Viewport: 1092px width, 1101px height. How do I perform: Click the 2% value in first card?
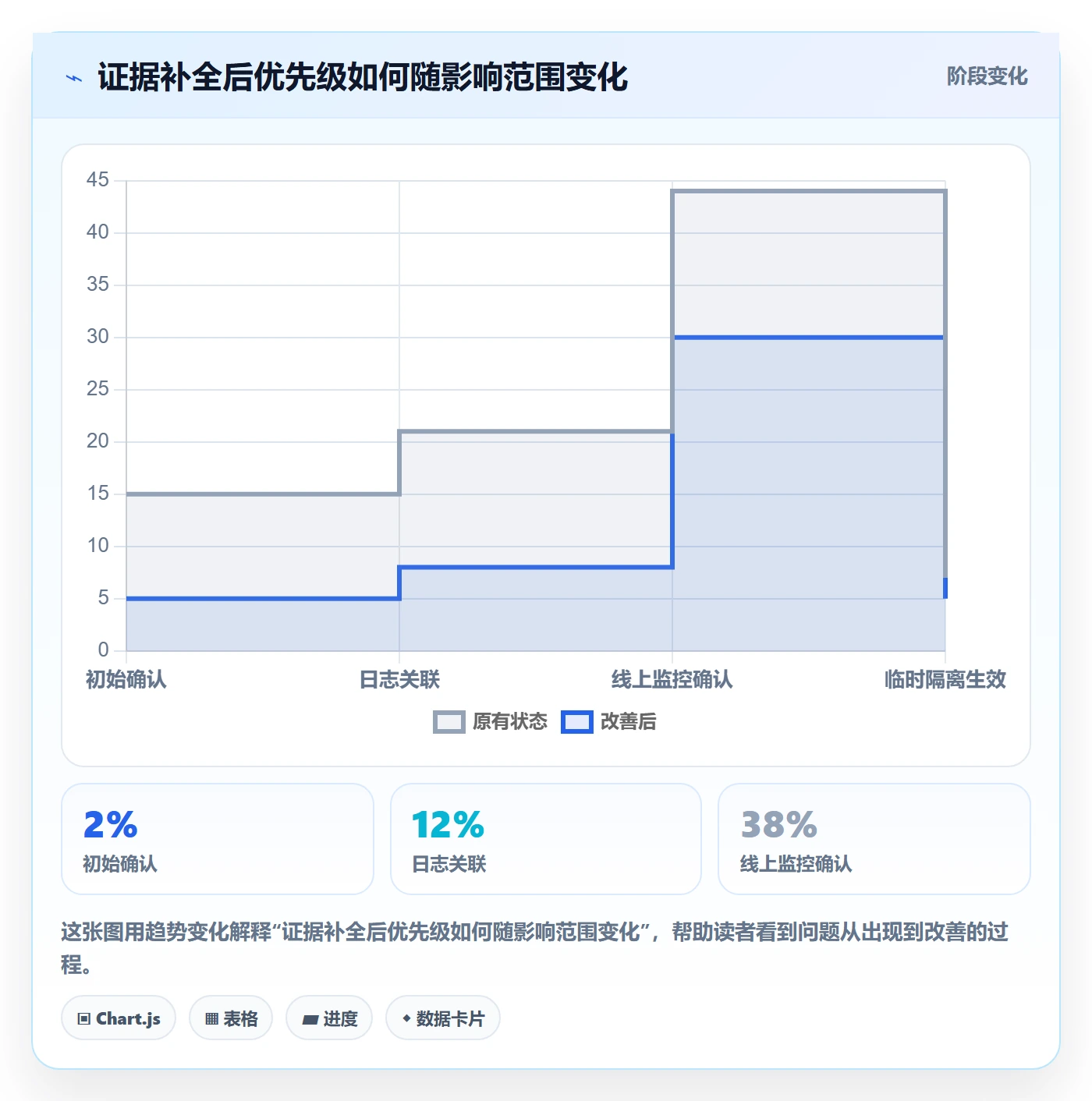pyautogui.click(x=110, y=825)
